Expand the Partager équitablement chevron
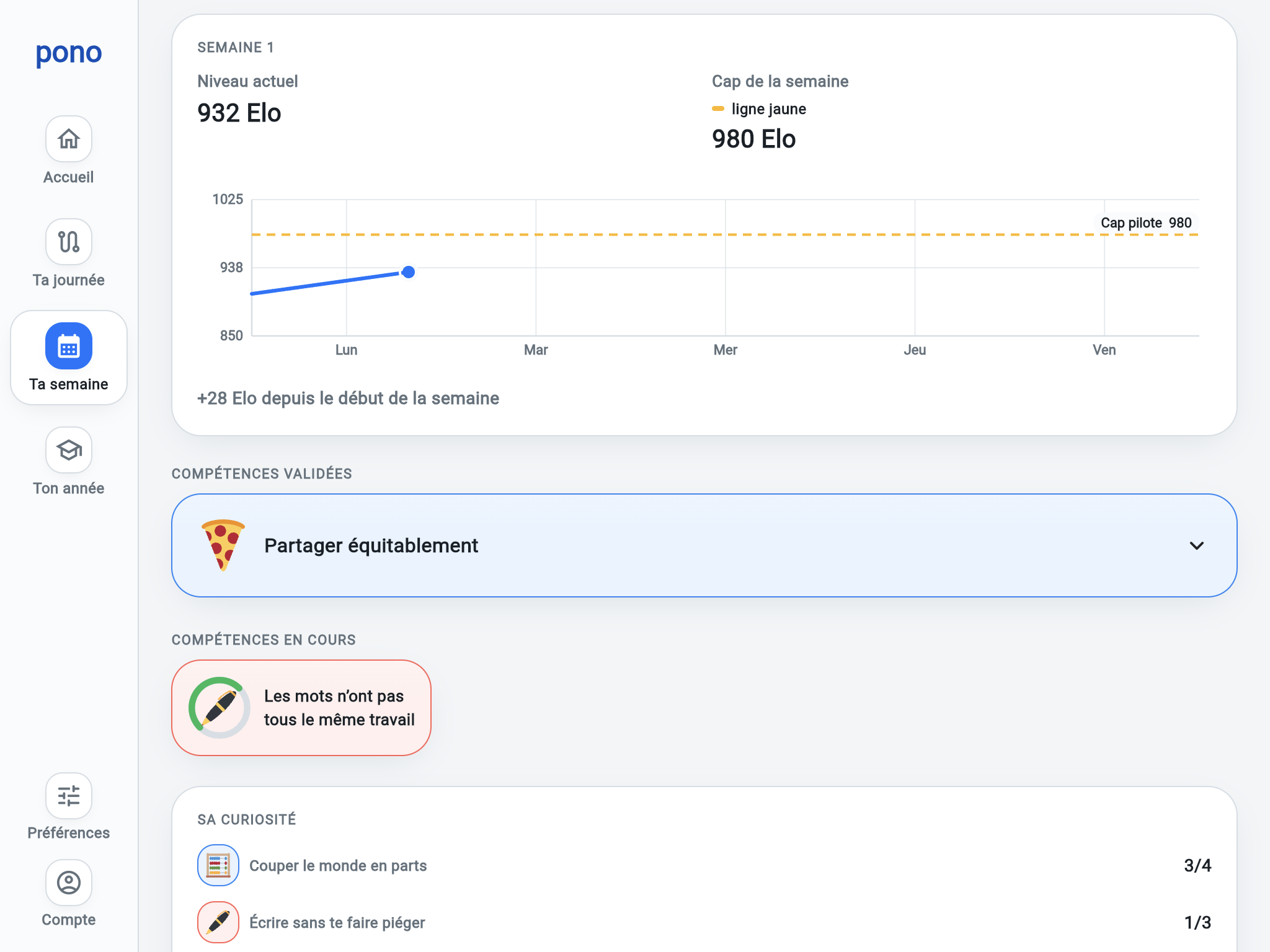This screenshot has height=952, width=1270. pos(1197,545)
